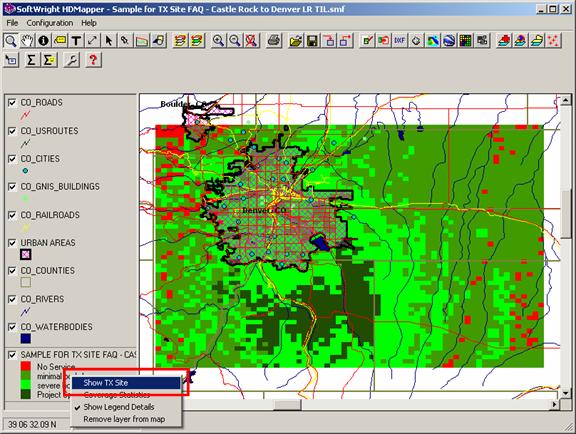The height and width of the screenshot is (434, 576).
Task: Click the dark blue CO_WATERBODIES swatch
Action: pyautogui.click(x=26, y=338)
